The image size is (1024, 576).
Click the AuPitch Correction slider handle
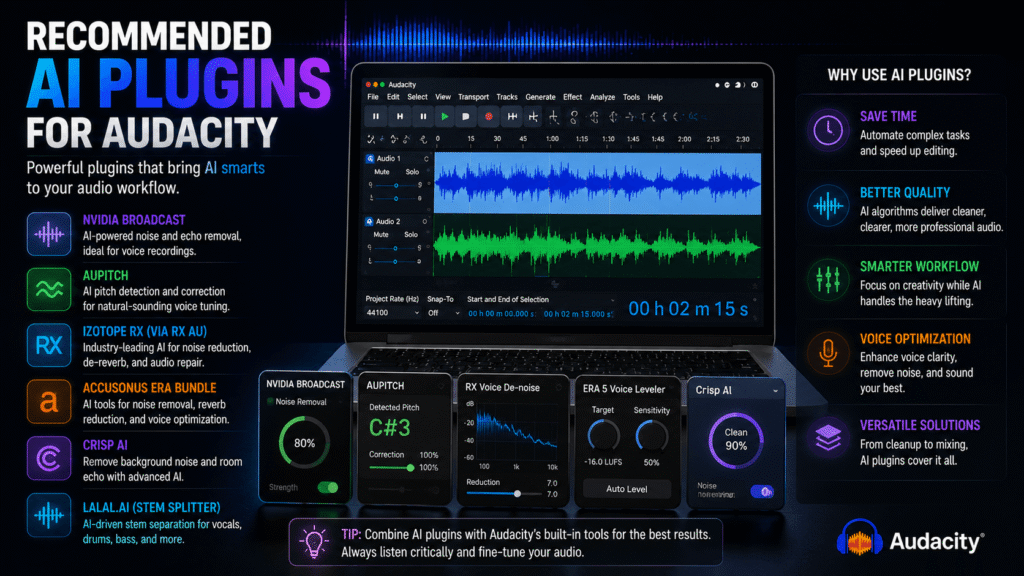pyautogui.click(x=410, y=468)
